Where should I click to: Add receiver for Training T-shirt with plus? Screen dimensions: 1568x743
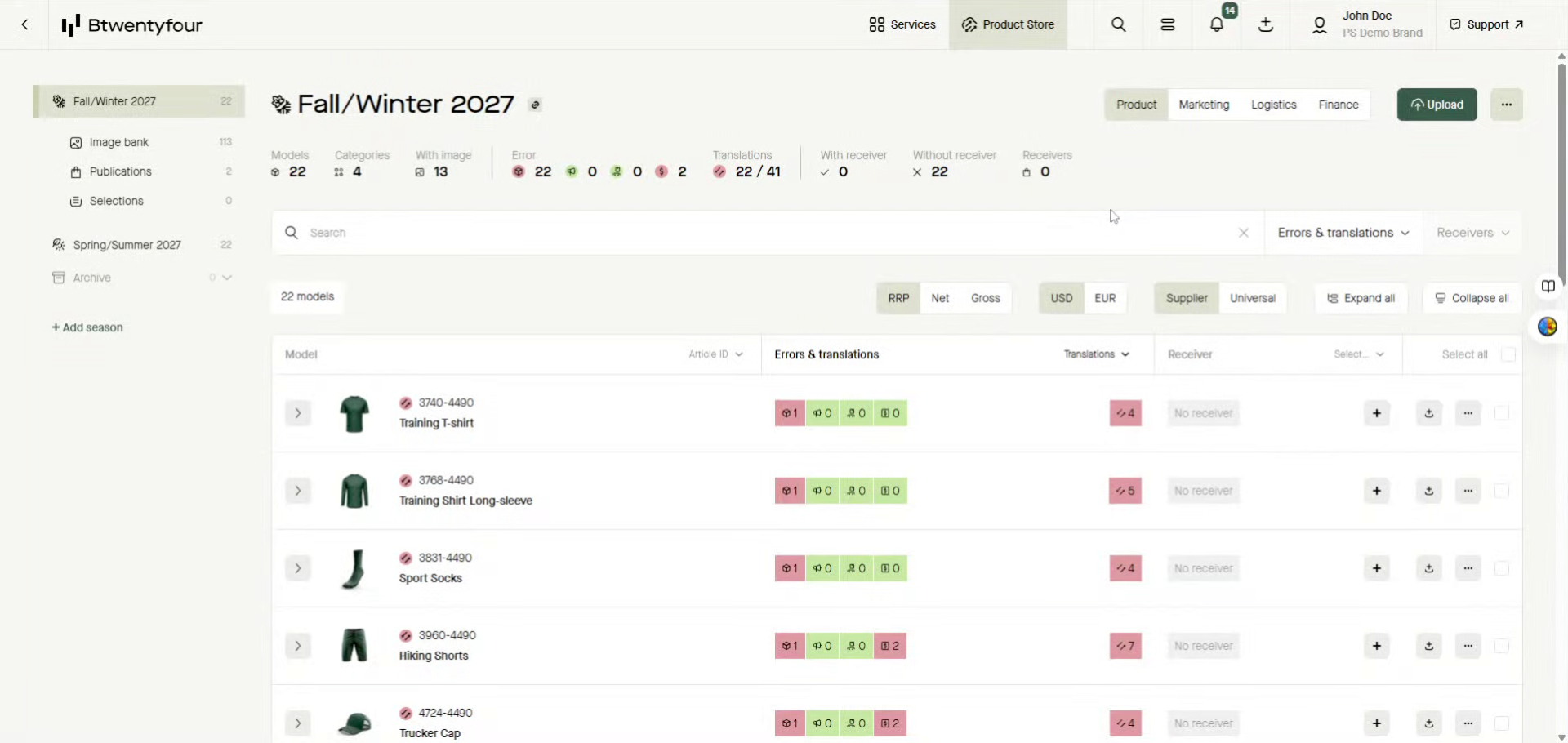tap(1377, 413)
